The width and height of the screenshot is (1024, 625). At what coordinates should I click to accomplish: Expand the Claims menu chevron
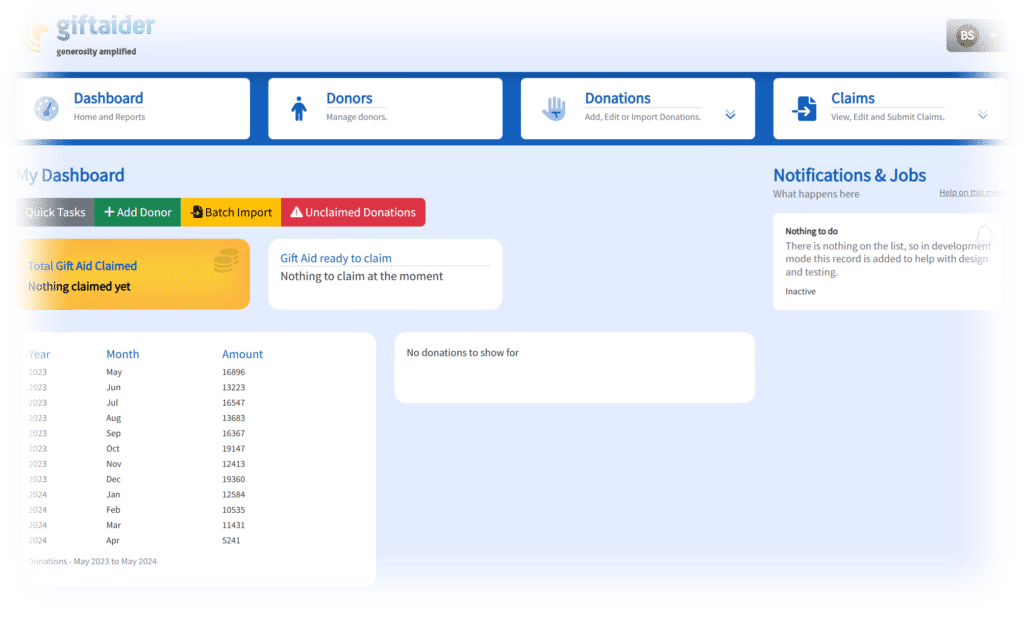tap(982, 114)
